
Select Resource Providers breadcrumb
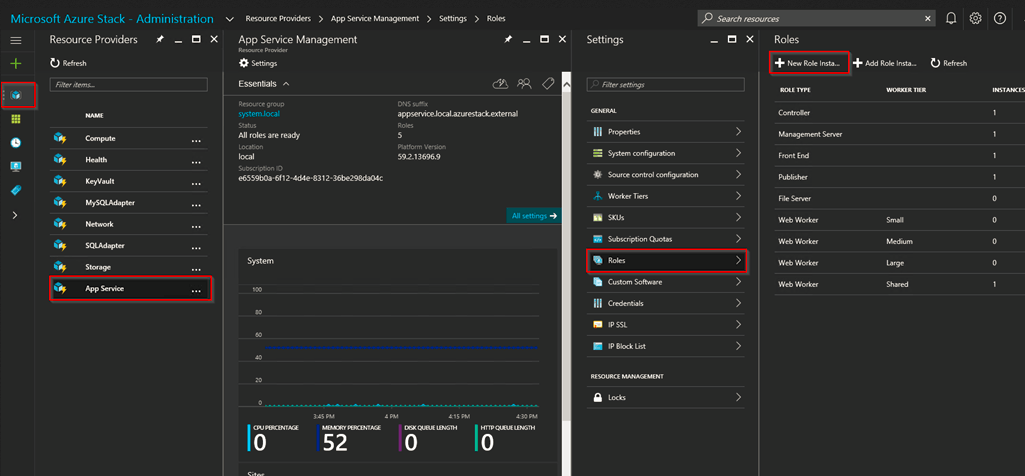pyautogui.click(x=278, y=18)
